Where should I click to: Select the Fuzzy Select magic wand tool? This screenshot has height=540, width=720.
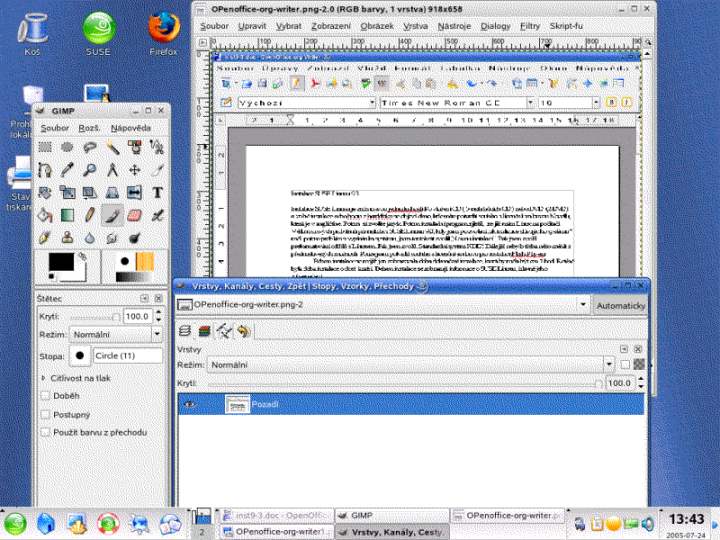click(112, 147)
